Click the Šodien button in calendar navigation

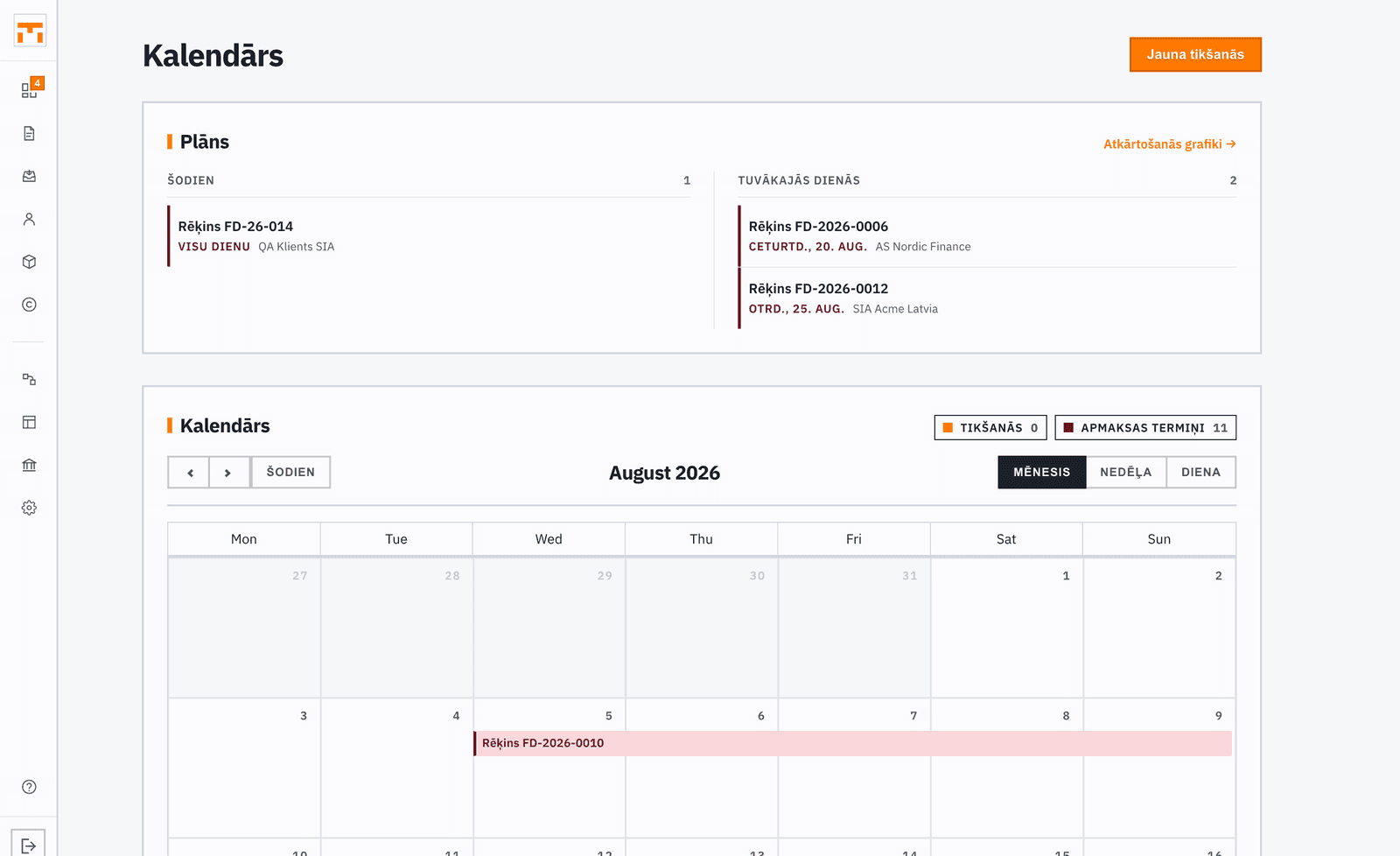(290, 473)
